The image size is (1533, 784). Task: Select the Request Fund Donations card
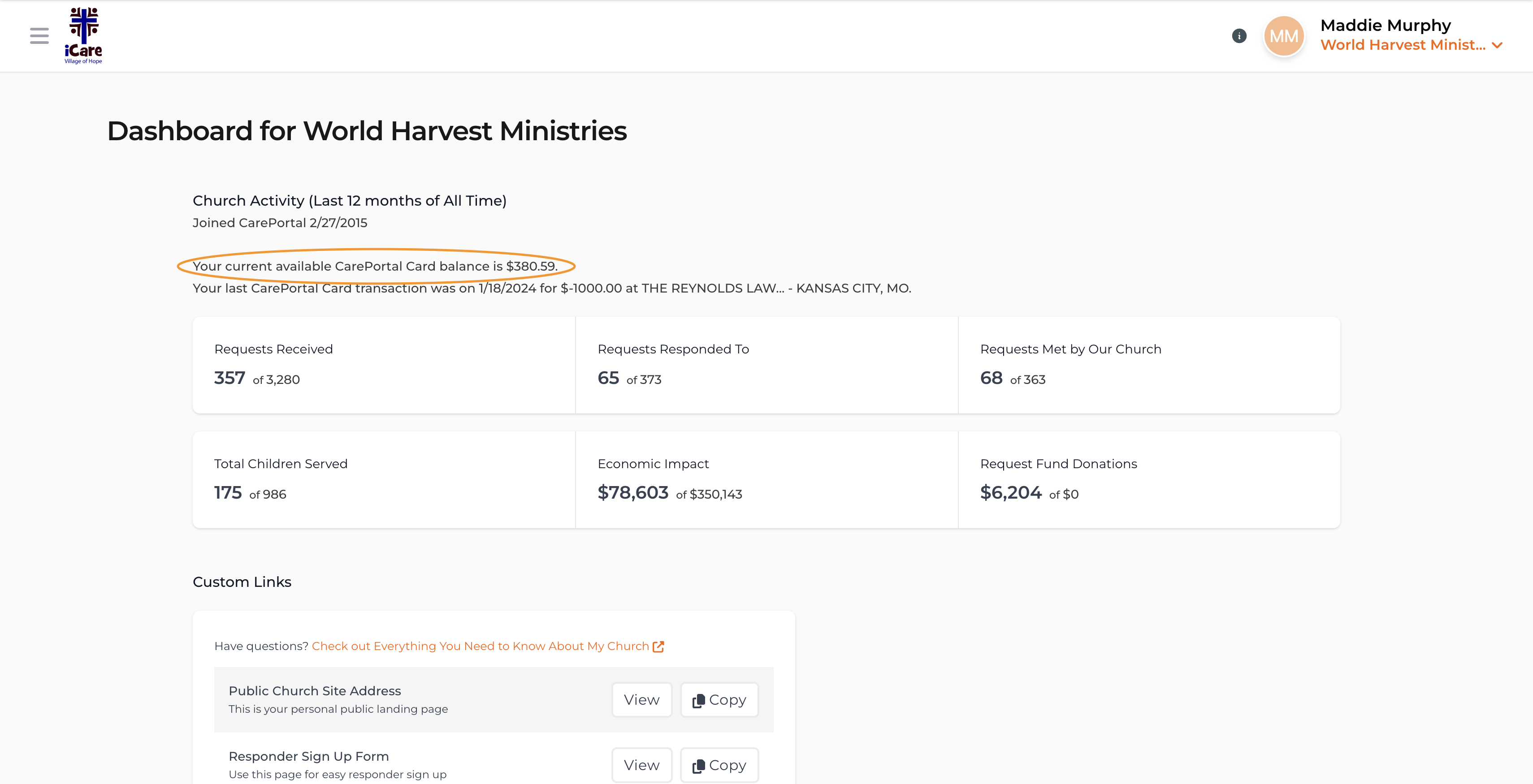point(1149,479)
